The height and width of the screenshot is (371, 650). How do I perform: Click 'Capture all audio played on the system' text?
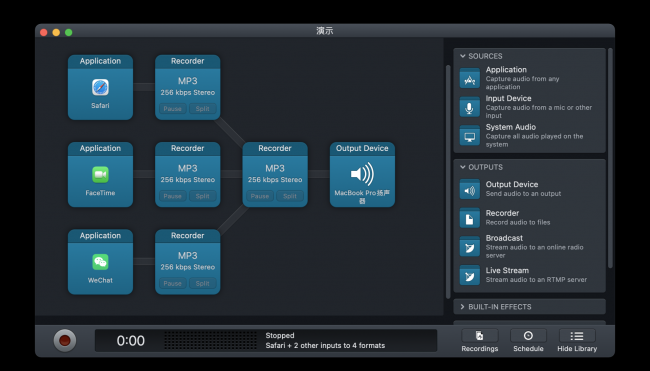[x=534, y=141]
